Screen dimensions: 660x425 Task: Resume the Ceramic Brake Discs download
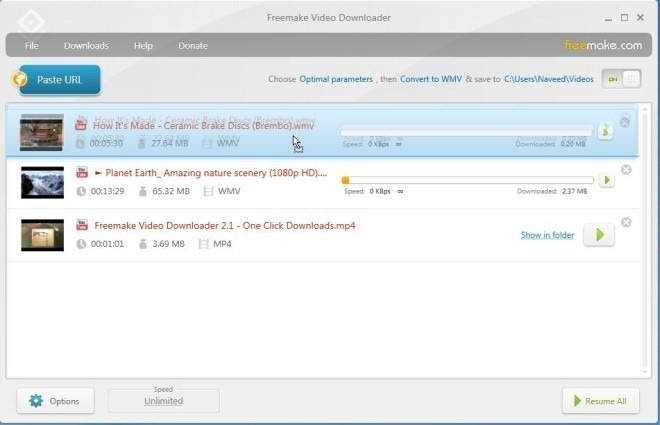(x=605, y=131)
